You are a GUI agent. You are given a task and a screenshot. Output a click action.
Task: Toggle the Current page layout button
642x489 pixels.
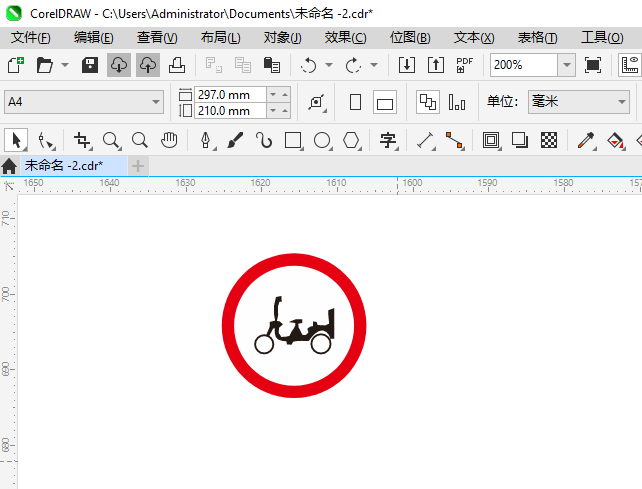[457, 102]
